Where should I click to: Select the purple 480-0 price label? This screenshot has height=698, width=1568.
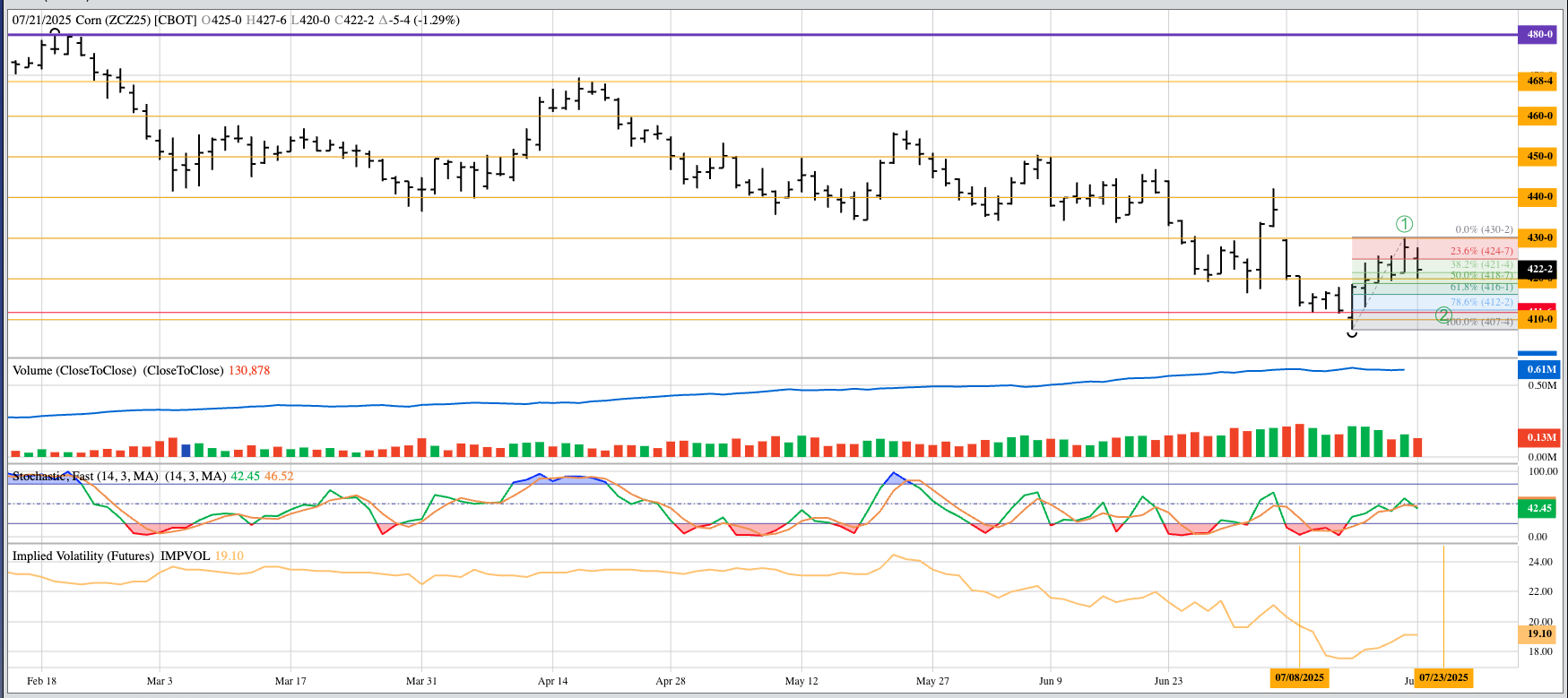[1539, 35]
